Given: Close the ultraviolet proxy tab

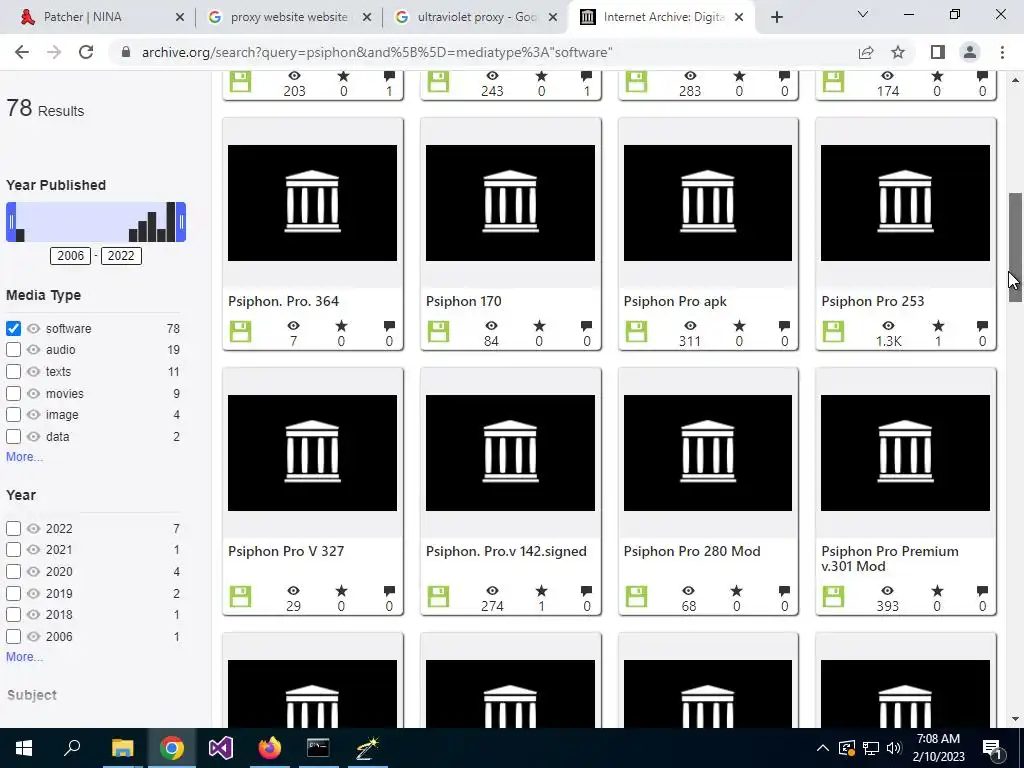Looking at the screenshot, I should pyautogui.click(x=553, y=18).
